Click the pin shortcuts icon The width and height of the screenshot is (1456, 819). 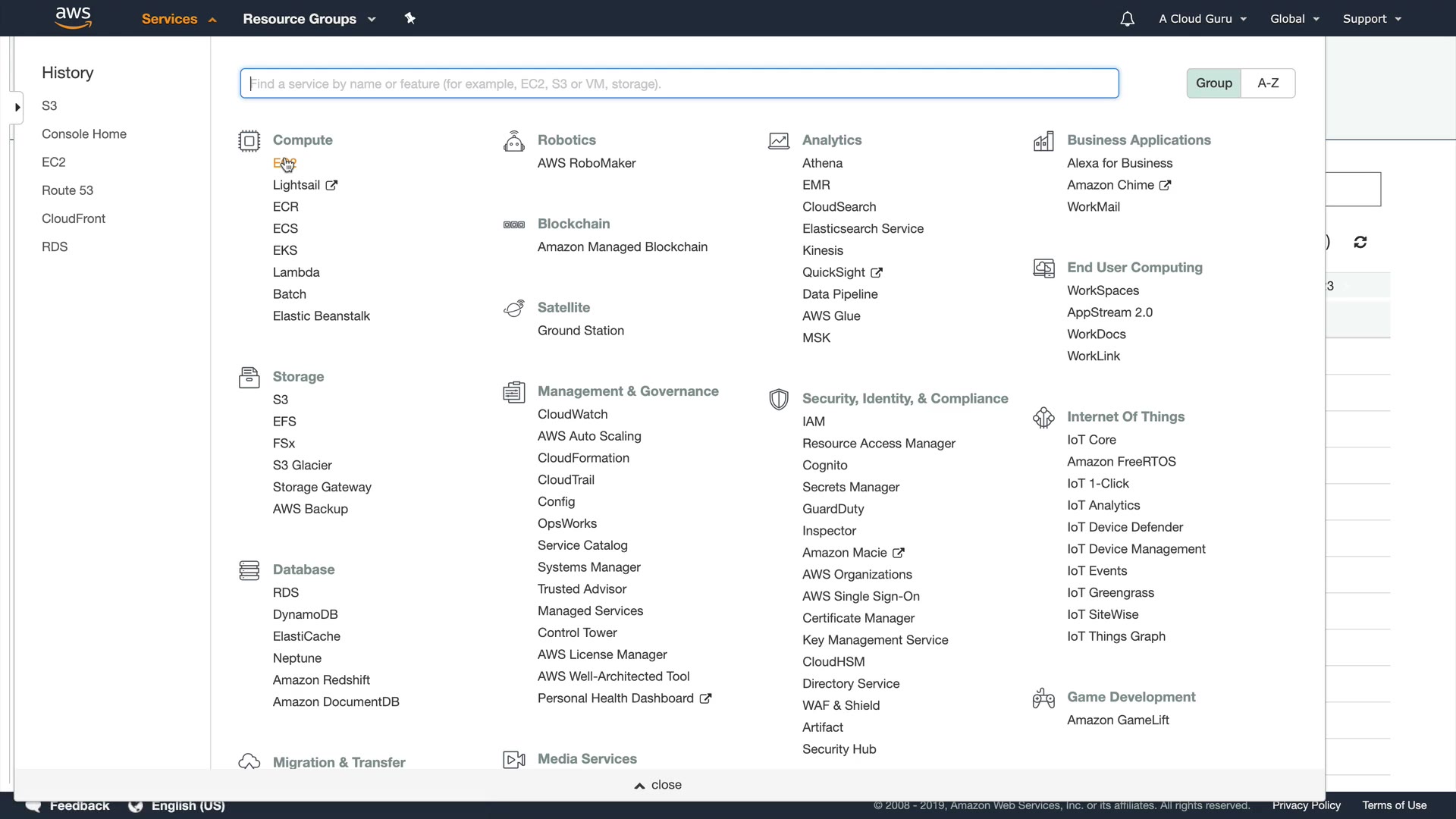tap(410, 18)
